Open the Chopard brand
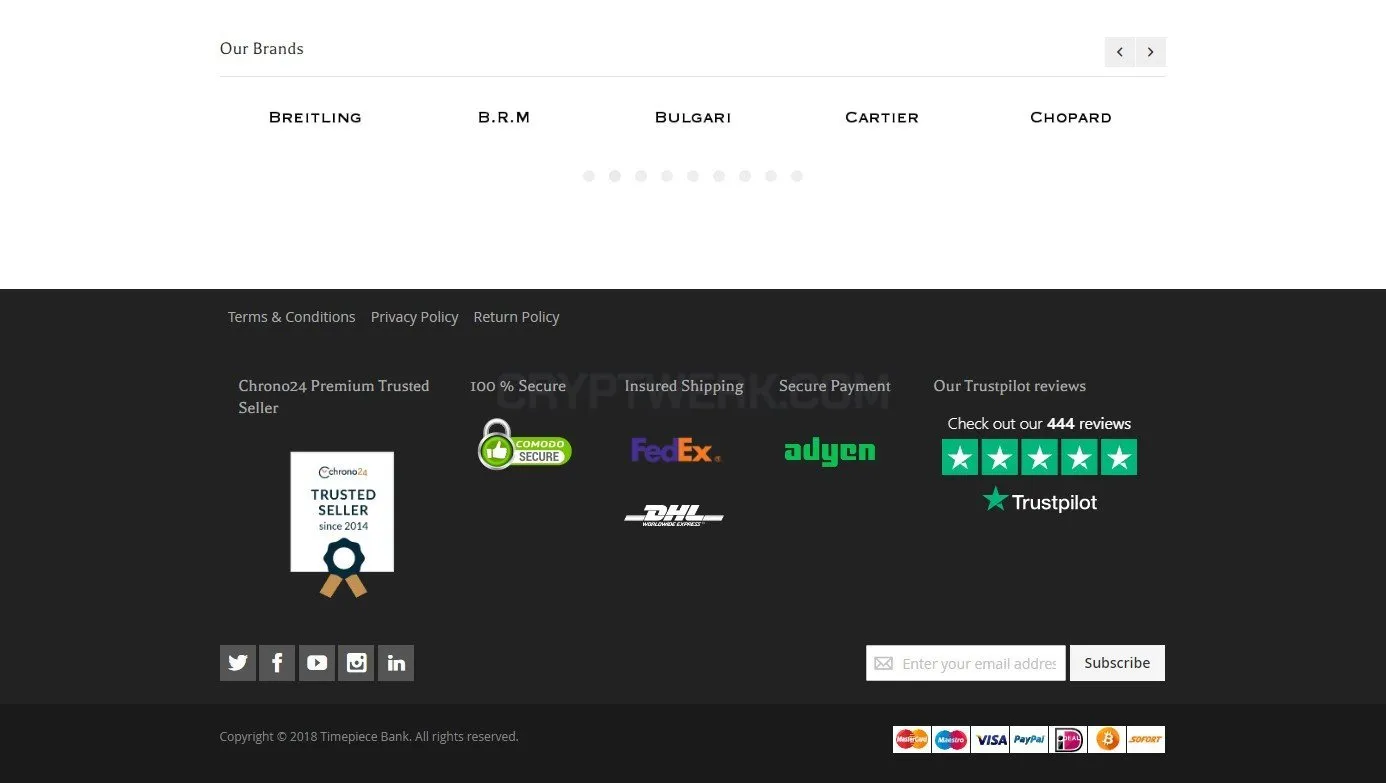 pos(1071,117)
